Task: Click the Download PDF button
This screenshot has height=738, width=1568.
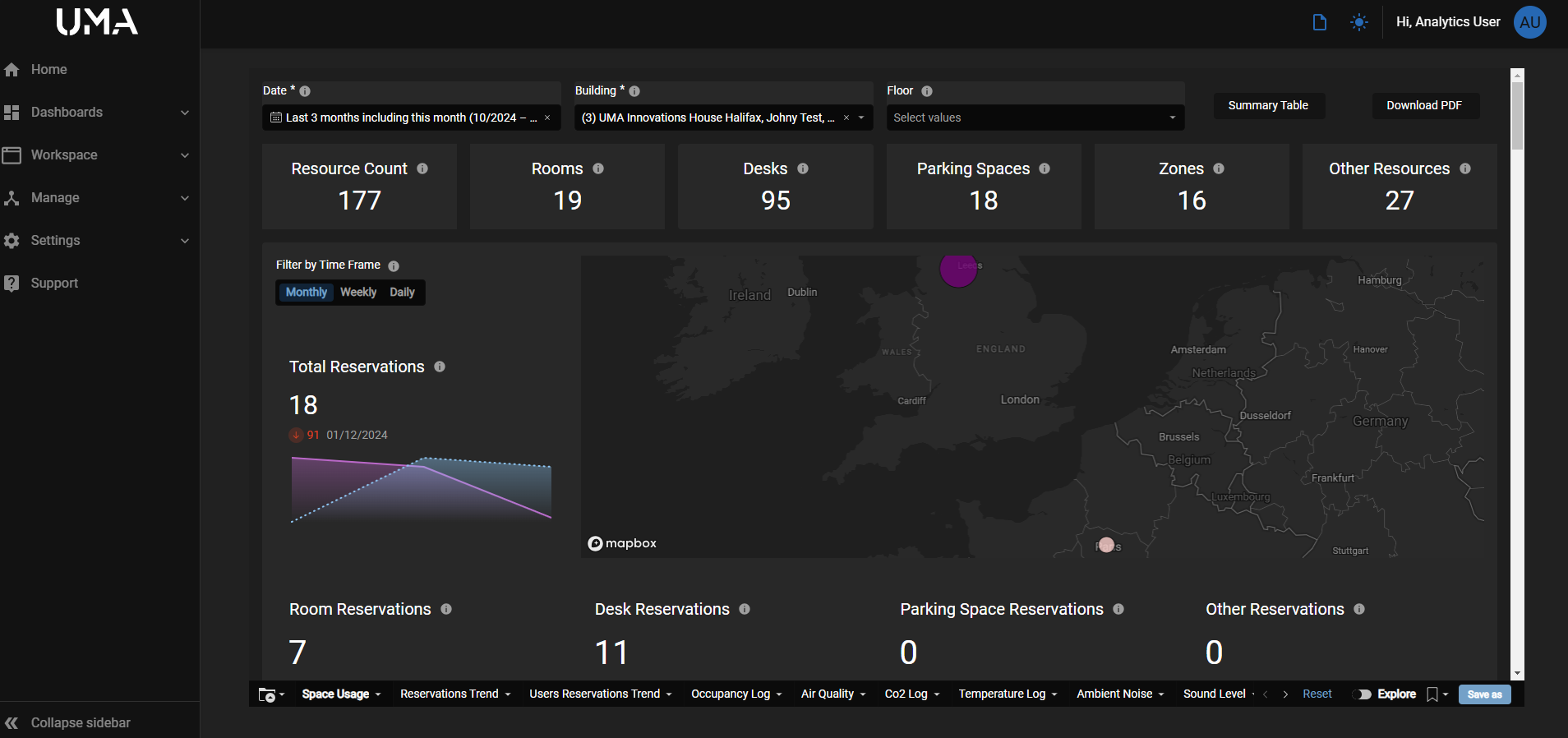Action: pos(1424,105)
